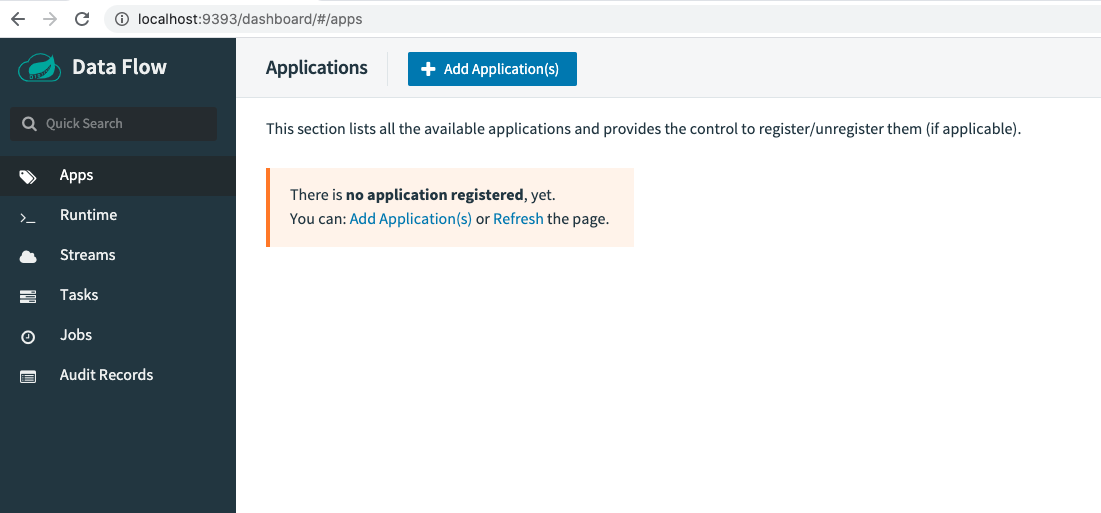1101x513 pixels.
Task: Click the cloud icon beside Streams
Action: [28, 256]
